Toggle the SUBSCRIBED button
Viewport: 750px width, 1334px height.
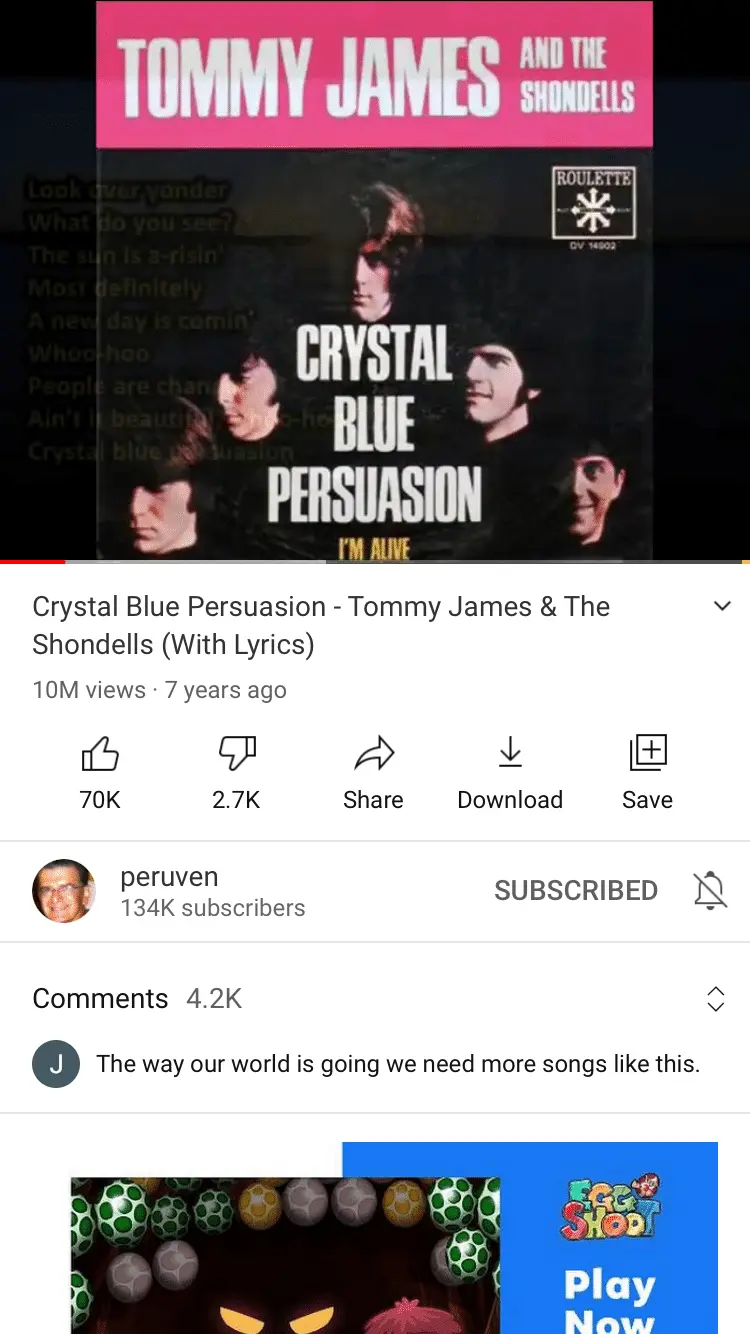576,890
